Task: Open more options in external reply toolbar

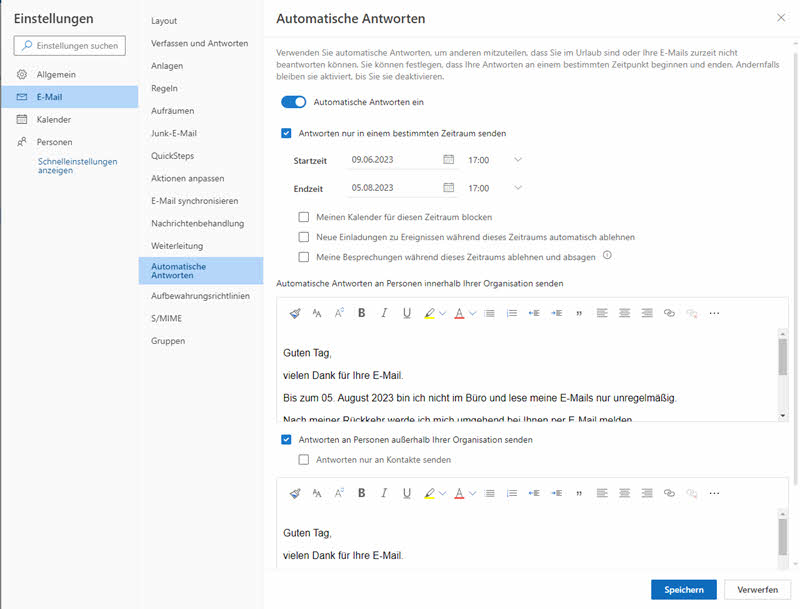Action: pyautogui.click(x=714, y=493)
